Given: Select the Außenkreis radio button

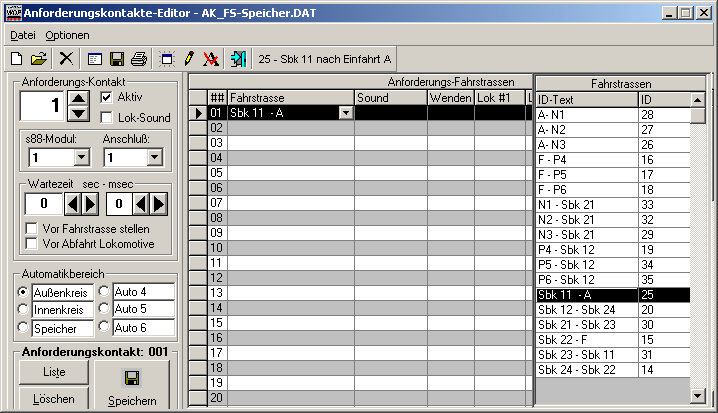Looking at the screenshot, I should (22, 291).
